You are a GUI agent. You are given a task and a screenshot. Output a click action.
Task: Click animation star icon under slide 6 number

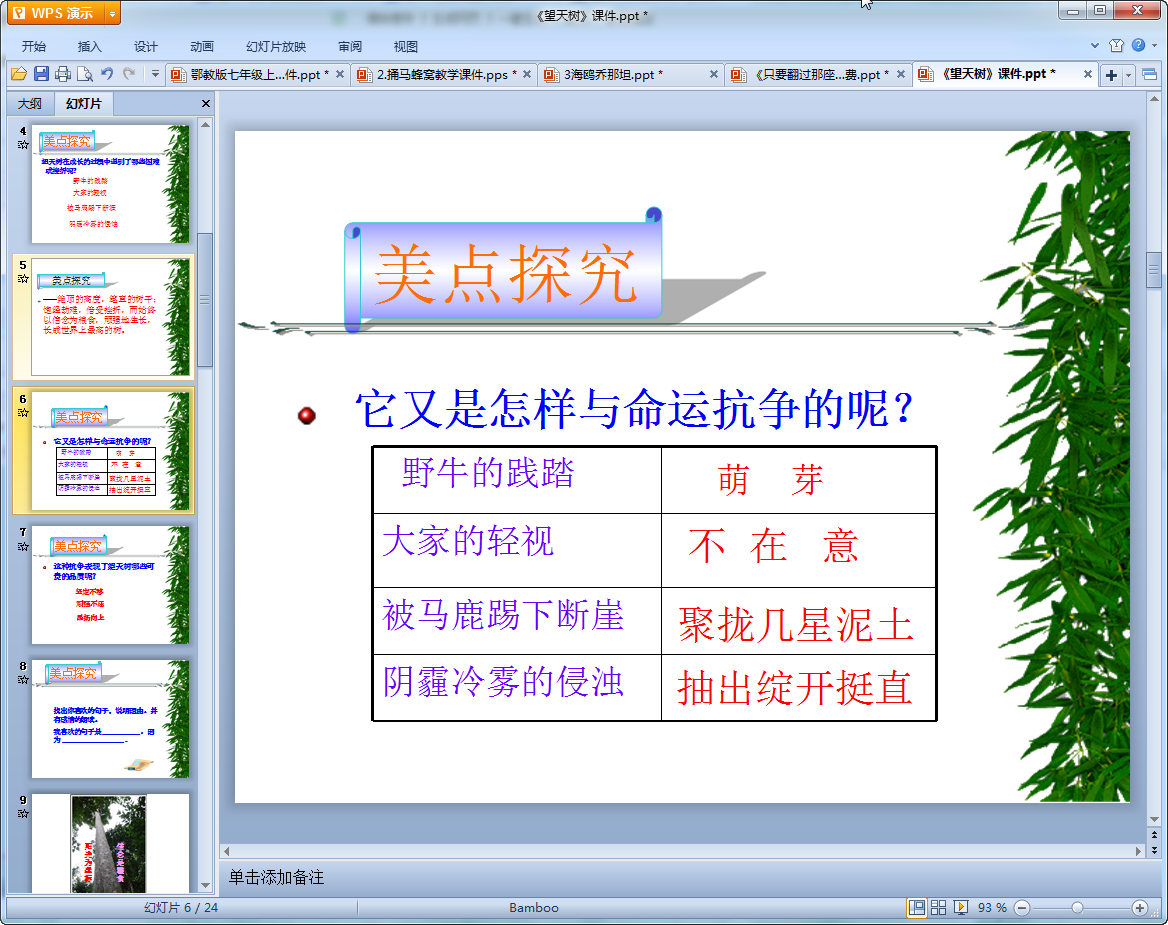coord(23,413)
